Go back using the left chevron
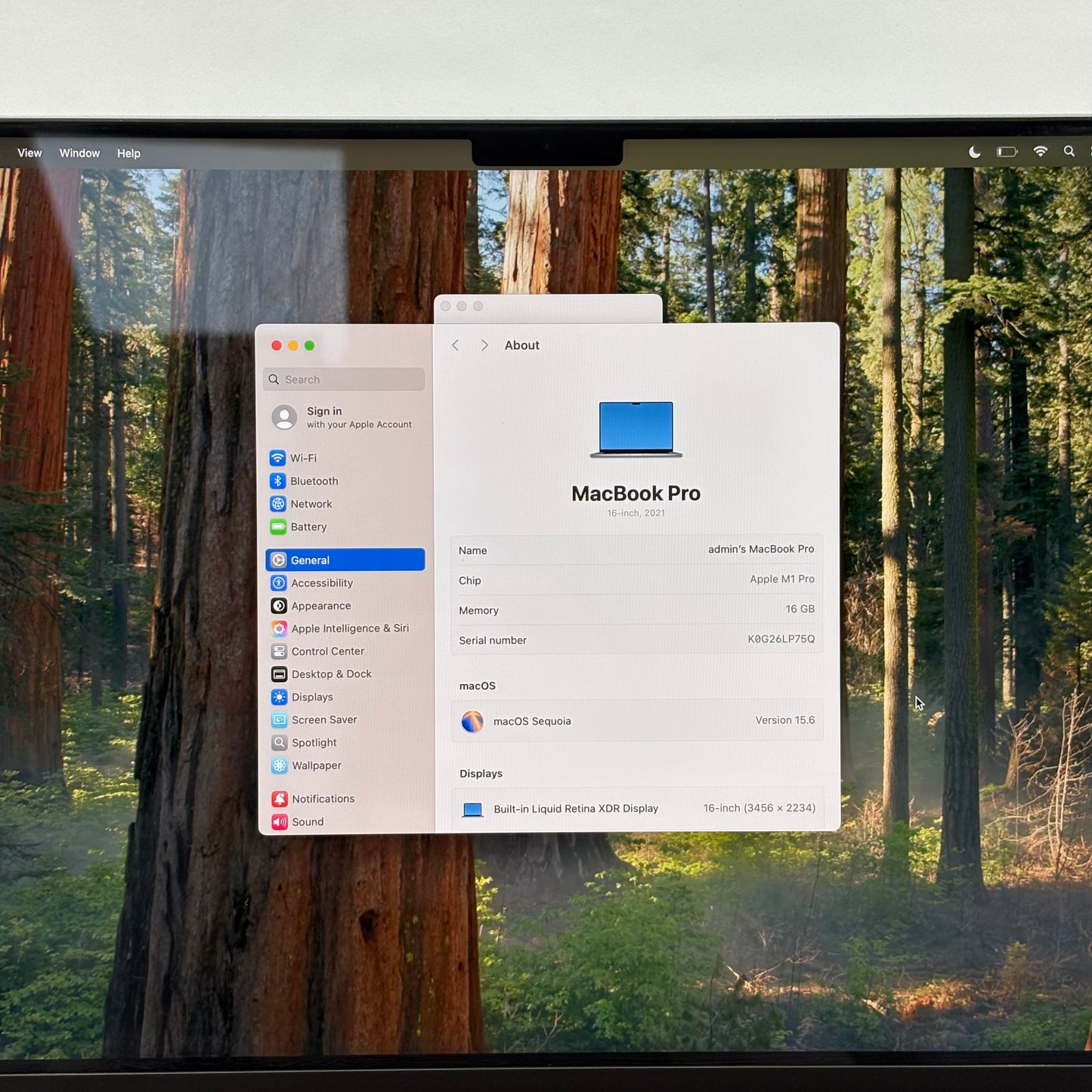 [456, 345]
